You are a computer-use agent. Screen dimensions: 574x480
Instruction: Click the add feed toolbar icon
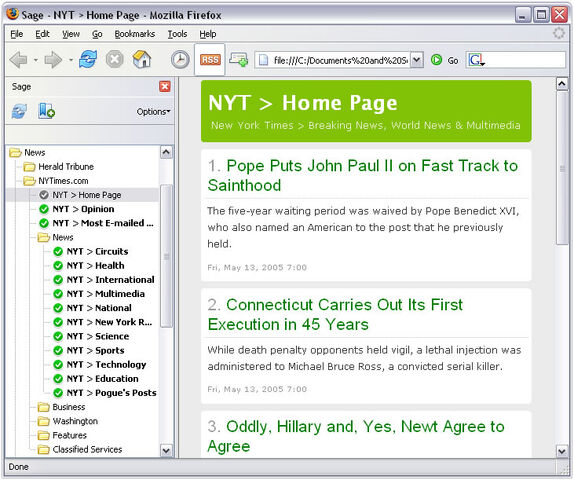coord(238,59)
